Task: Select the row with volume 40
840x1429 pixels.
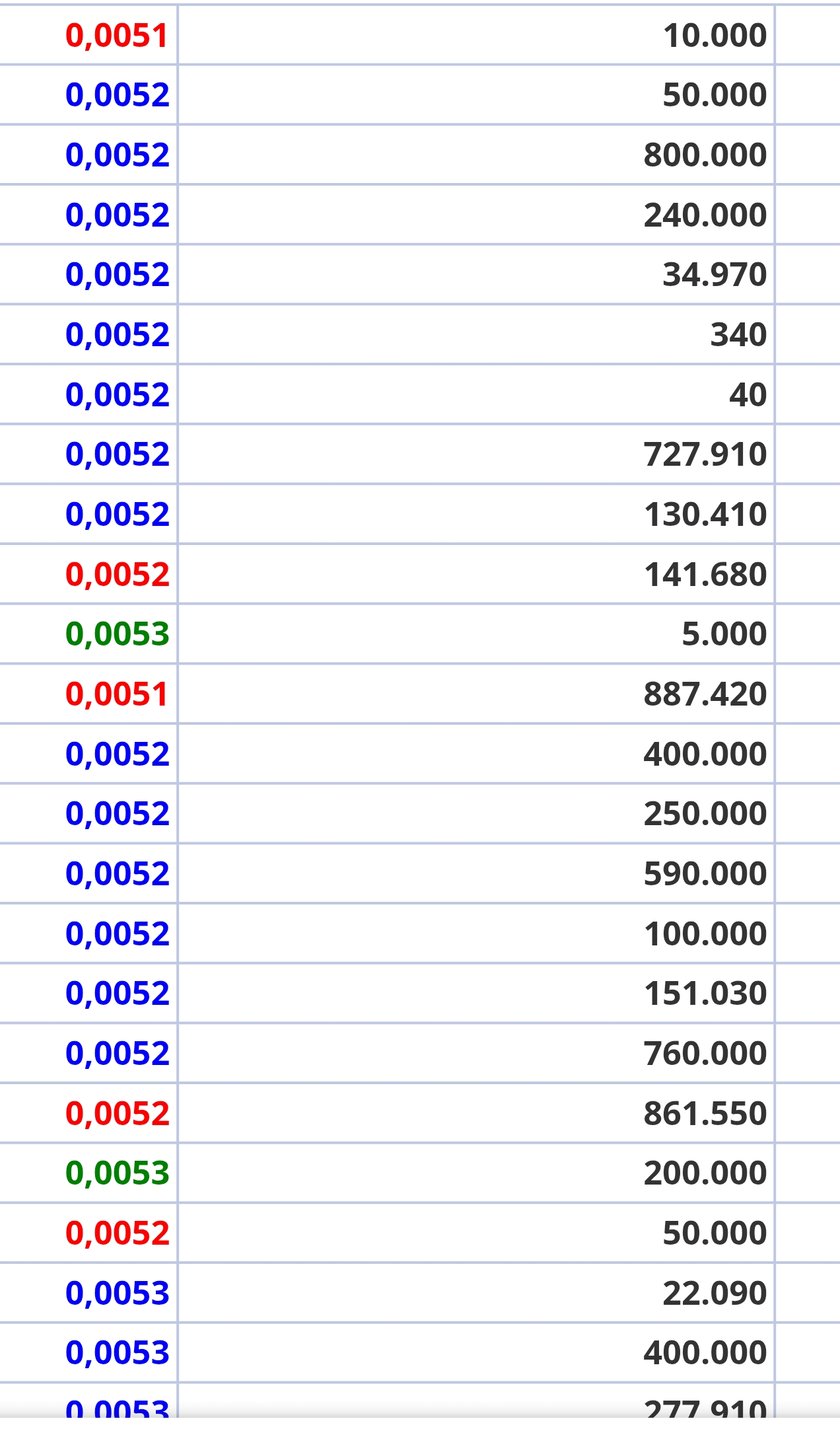Action: tap(747, 394)
